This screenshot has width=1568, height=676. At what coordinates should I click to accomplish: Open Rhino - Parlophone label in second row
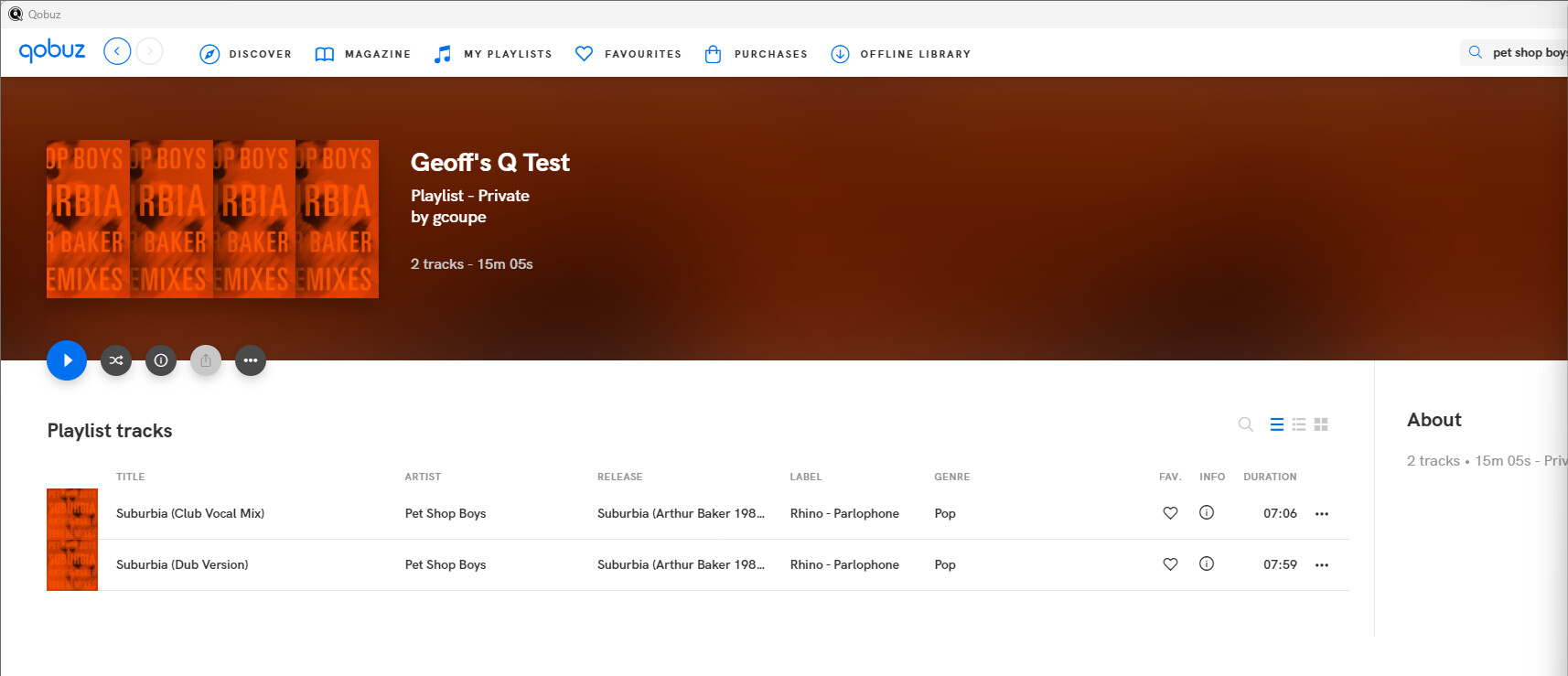point(844,564)
